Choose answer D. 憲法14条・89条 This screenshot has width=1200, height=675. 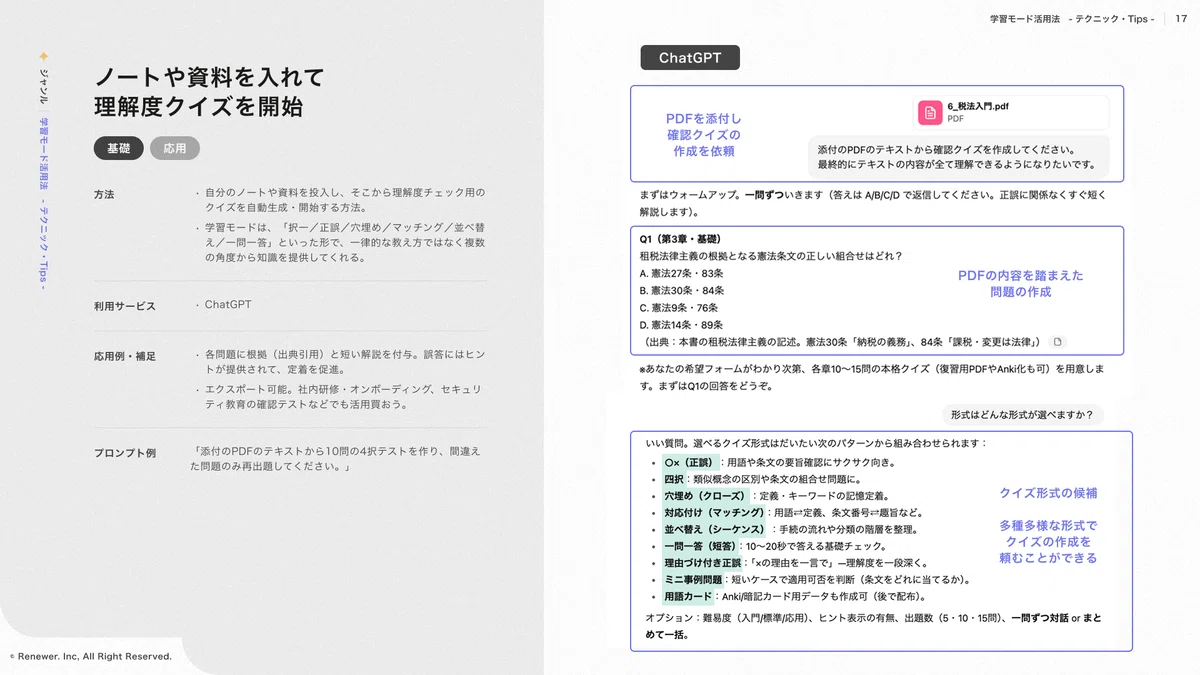click(681, 324)
